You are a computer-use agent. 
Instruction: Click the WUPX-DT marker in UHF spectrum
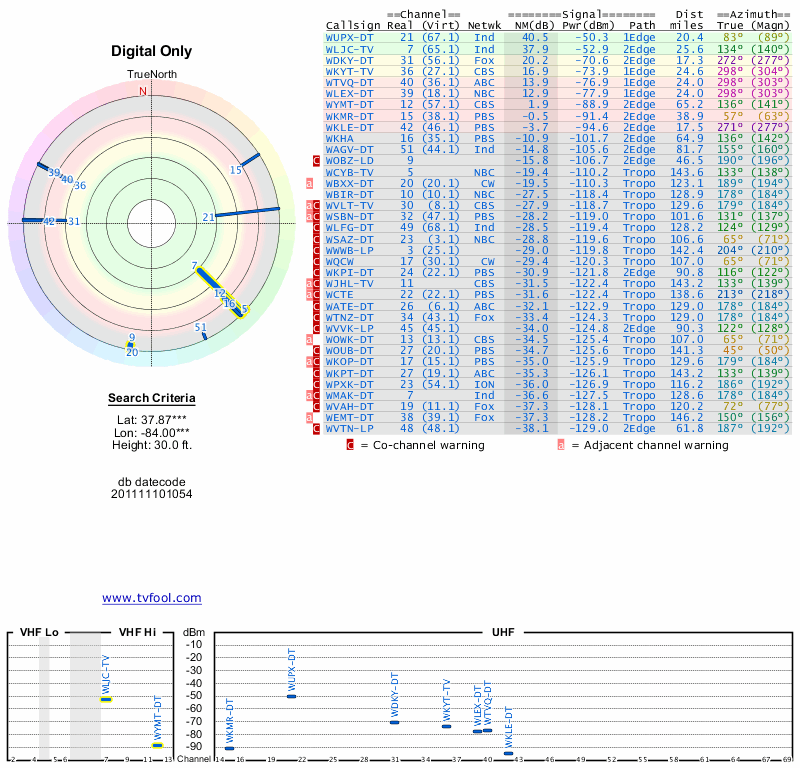click(x=292, y=695)
